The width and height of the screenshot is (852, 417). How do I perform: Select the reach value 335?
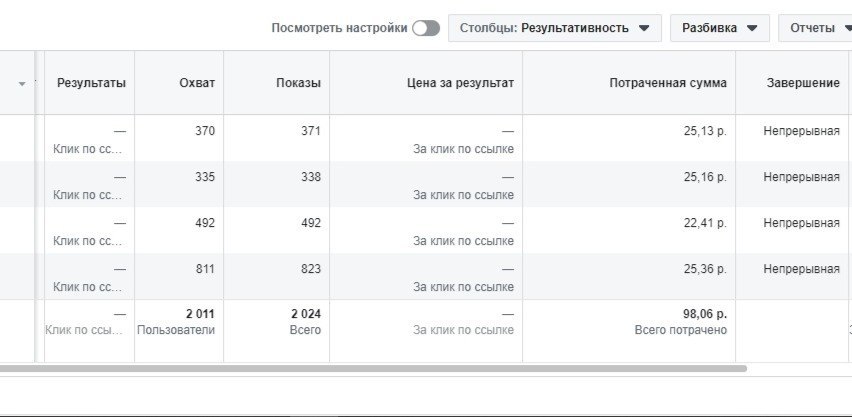[x=205, y=177]
